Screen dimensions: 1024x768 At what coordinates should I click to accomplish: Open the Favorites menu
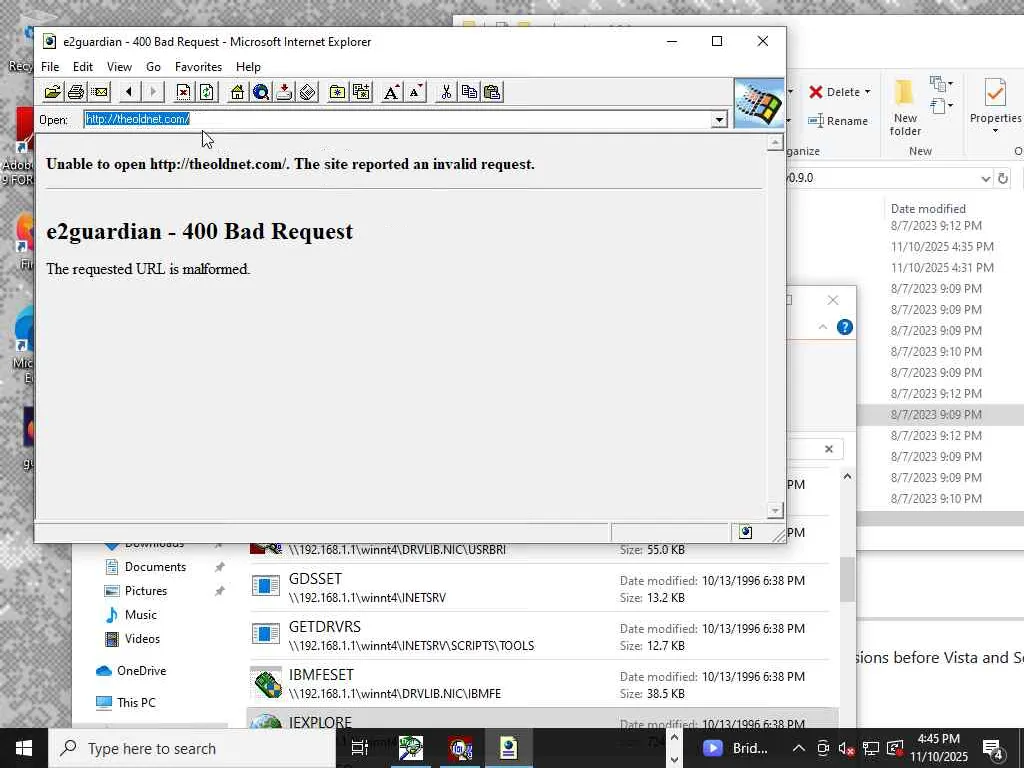click(x=199, y=67)
